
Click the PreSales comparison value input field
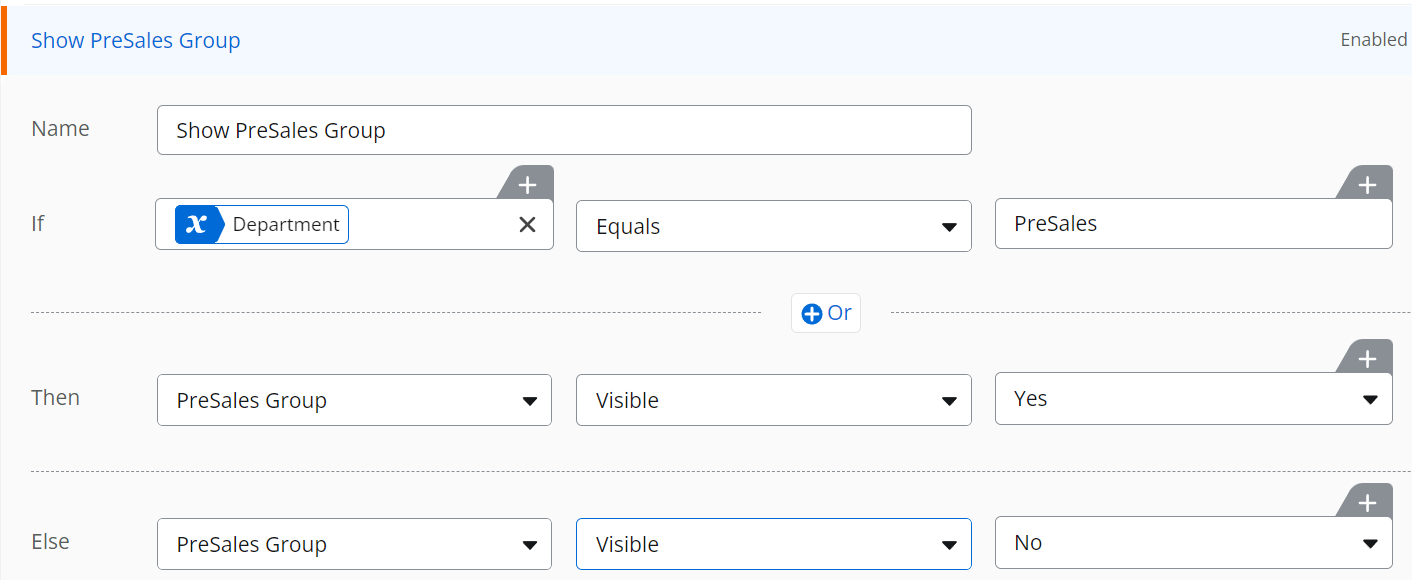tap(1194, 223)
